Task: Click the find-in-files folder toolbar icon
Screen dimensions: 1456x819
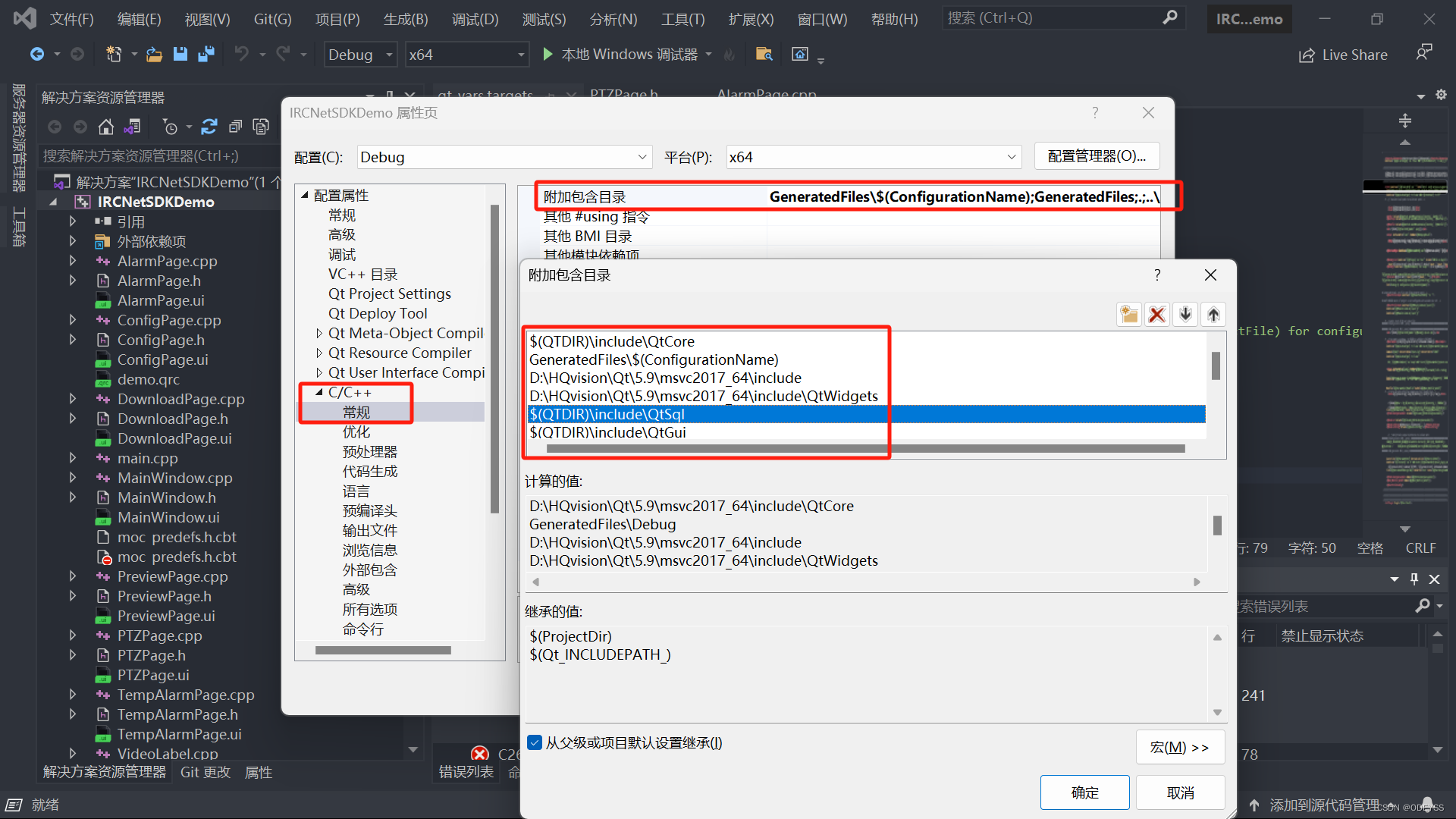Action: [764, 54]
